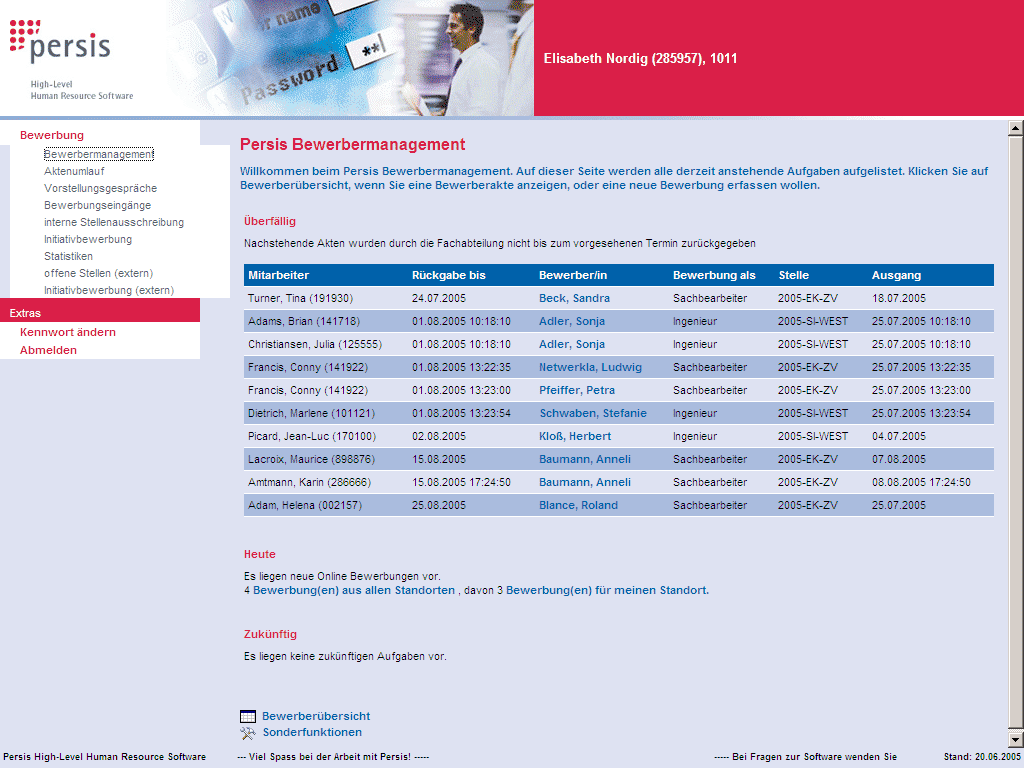The height and width of the screenshot is (768, 1024).
Task: Open the Bewerbung menu section
Action: click(x=50, y=134)
